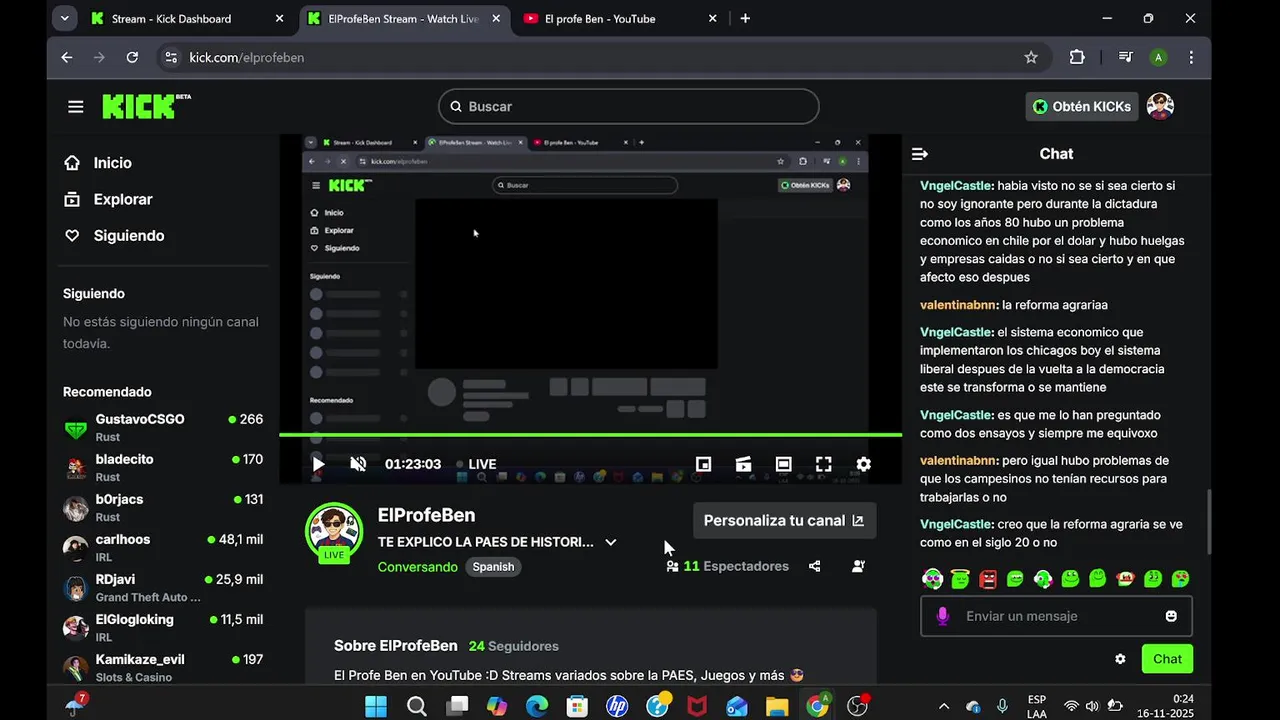
Task: Open the GustavoCSGO recommended channel
Action: click(x=163, y=427)
